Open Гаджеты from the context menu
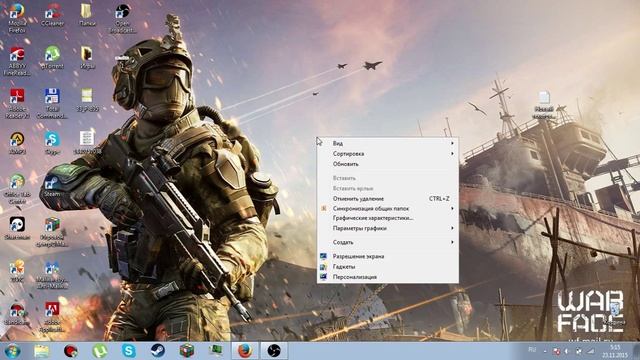The width and height of the screenshot is (640, 360). 387,267
